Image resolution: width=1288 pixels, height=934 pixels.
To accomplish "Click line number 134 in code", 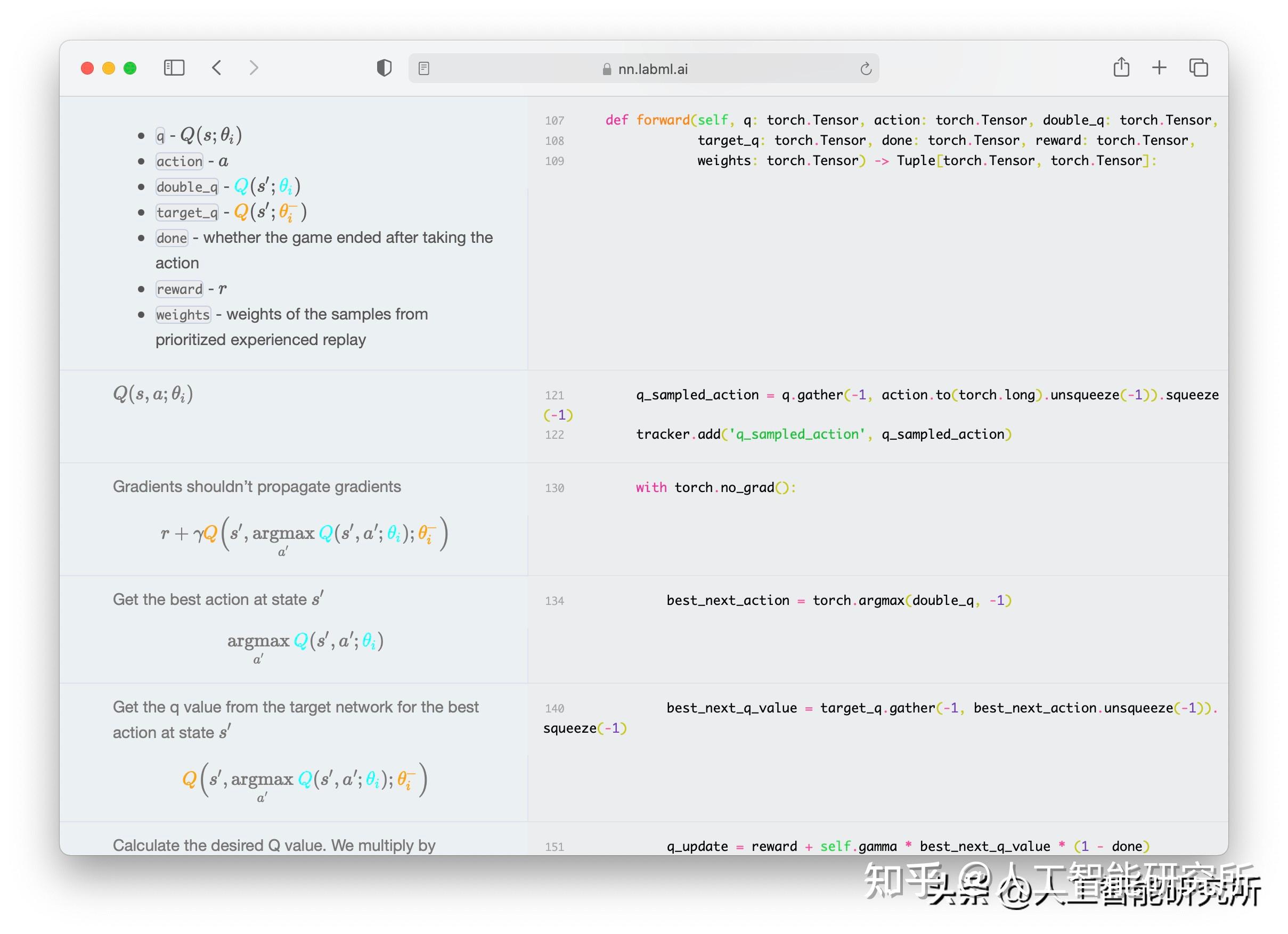I will click(555, 601).
